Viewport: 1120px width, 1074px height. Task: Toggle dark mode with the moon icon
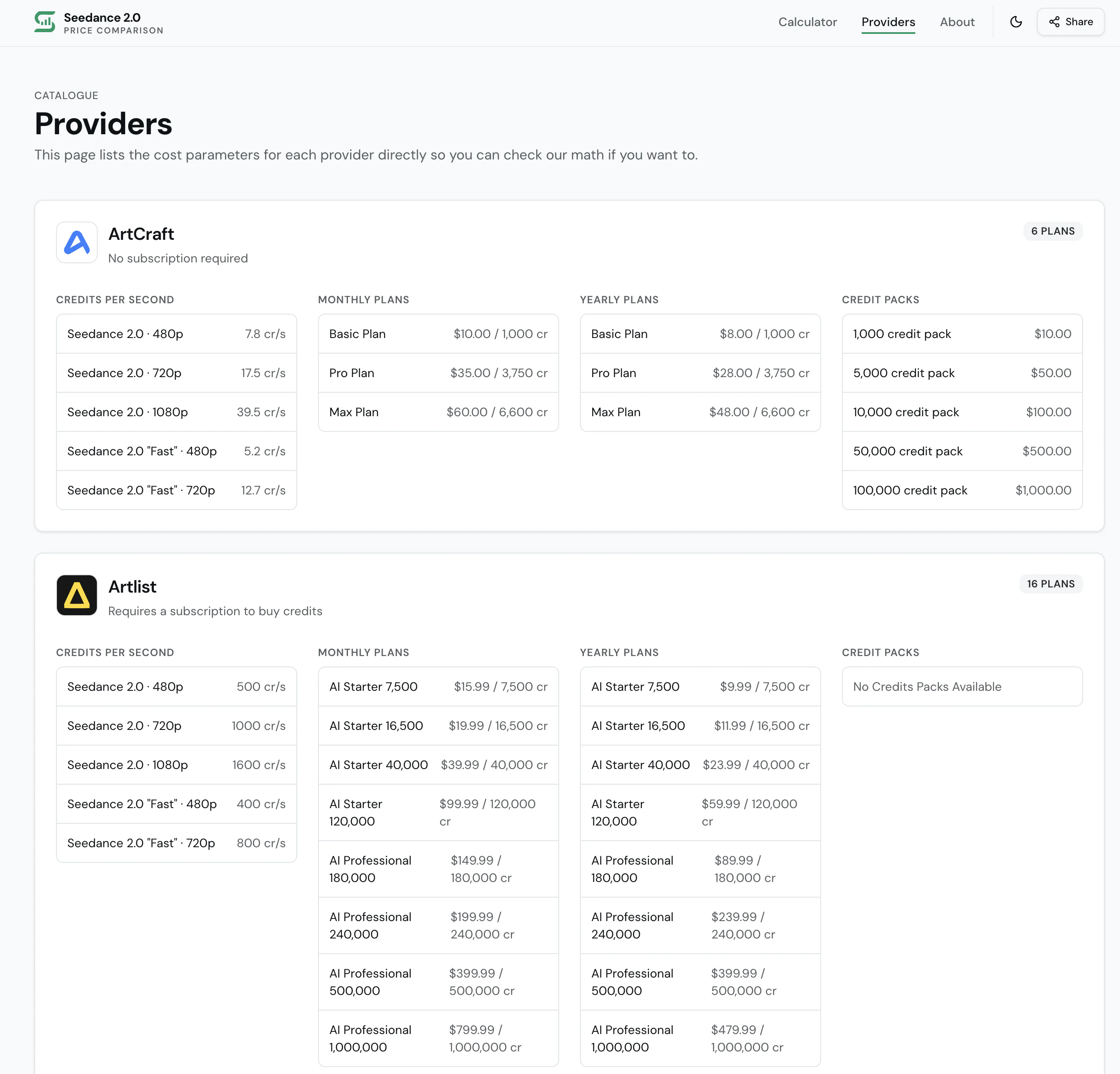[1015, 22]
